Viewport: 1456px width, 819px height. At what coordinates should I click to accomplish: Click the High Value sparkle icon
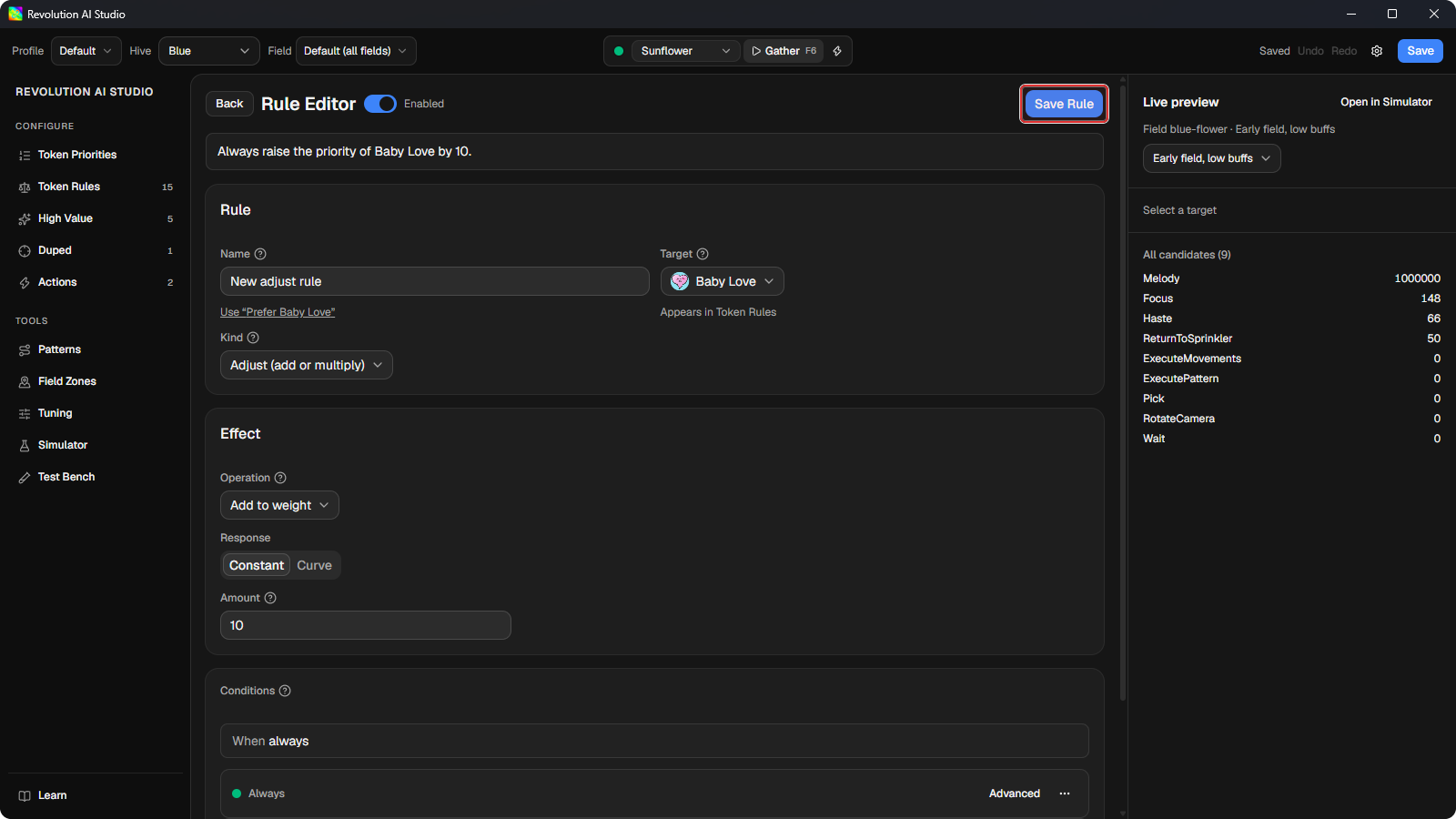click(25, 219)
